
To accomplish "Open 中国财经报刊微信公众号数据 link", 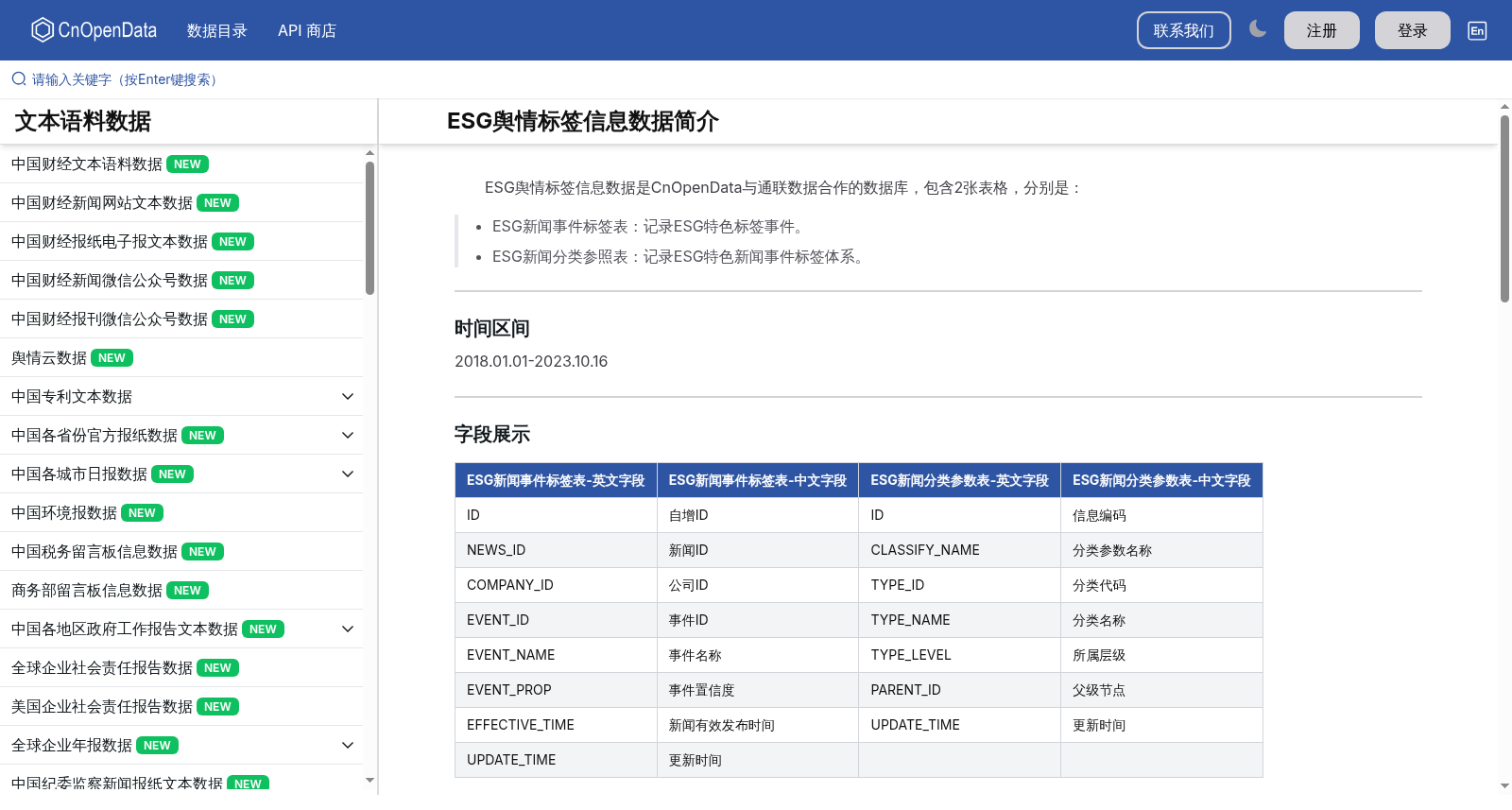I will pyautogui.click(x=110, y=319).
